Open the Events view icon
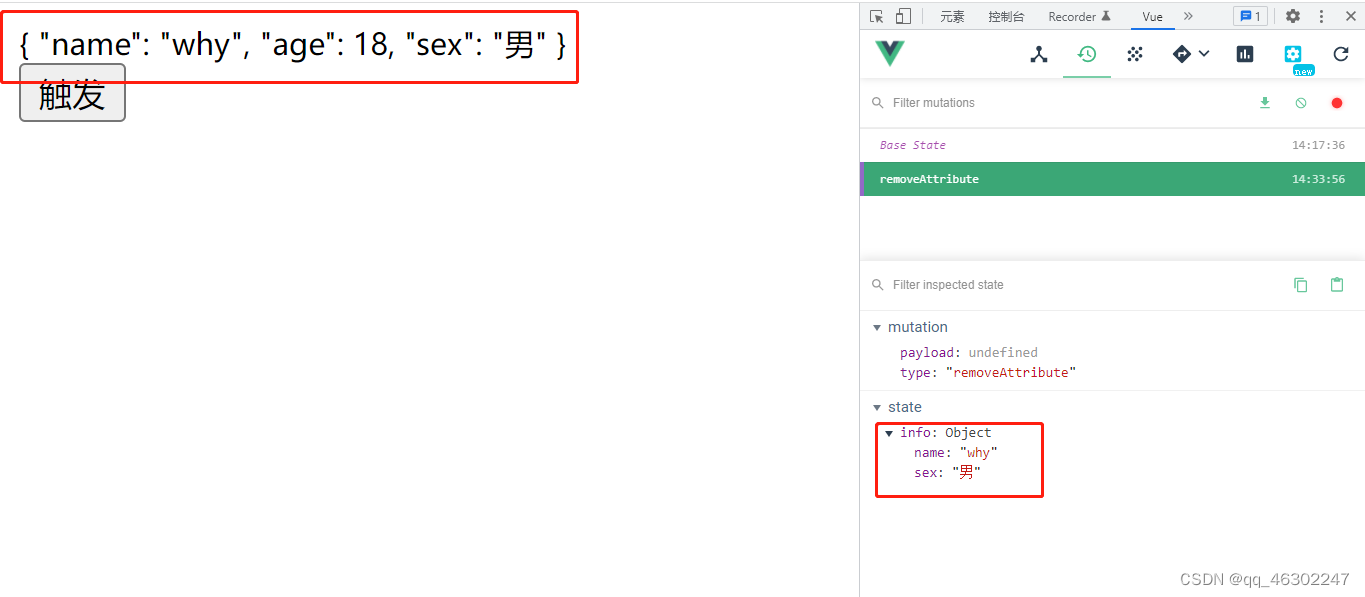 pos(1135,54)
